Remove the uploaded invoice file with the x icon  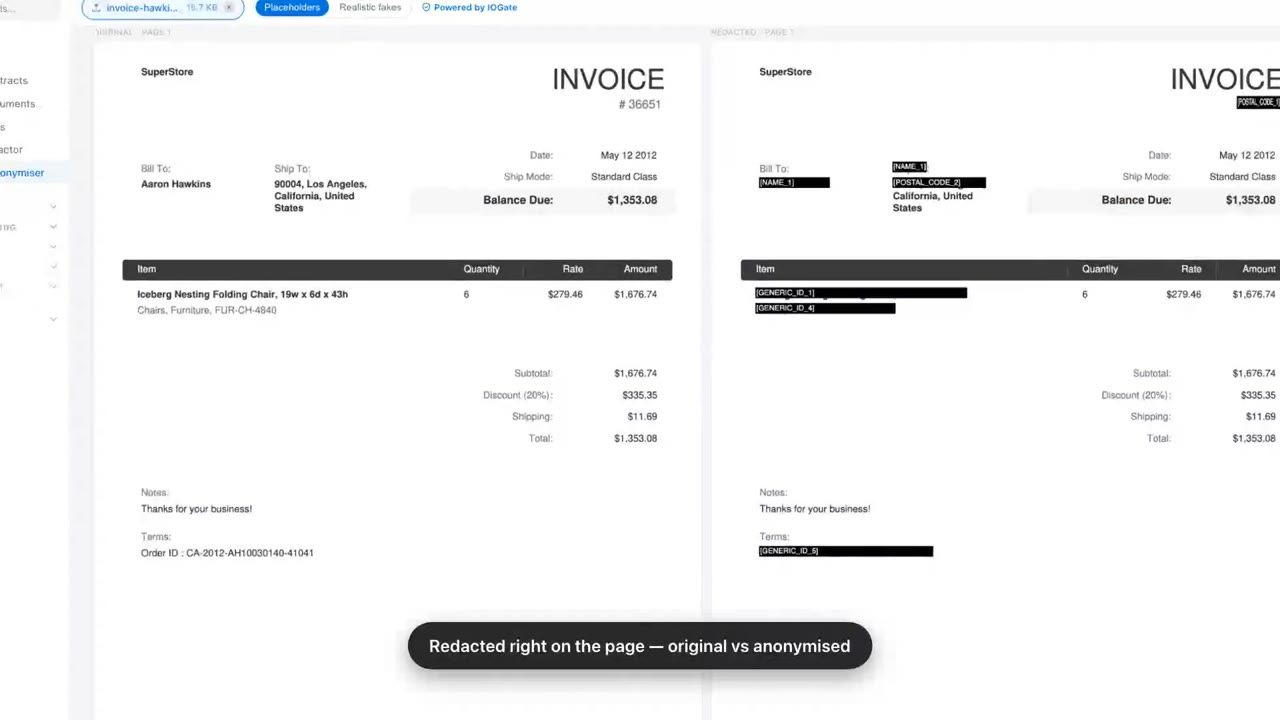click(229, 7)
